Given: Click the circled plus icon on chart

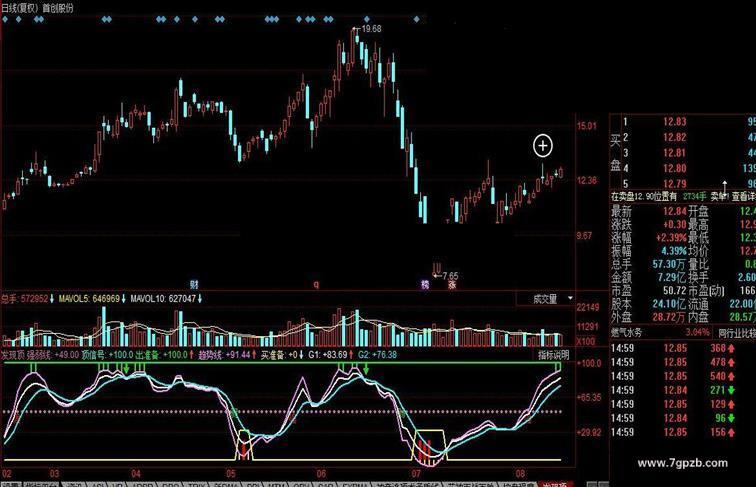Looking at the screenshot, I should 543,146.
